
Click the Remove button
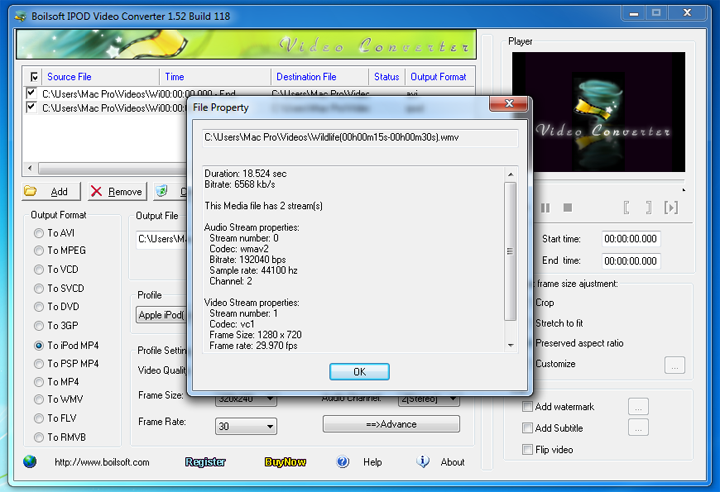pos(117,191)
